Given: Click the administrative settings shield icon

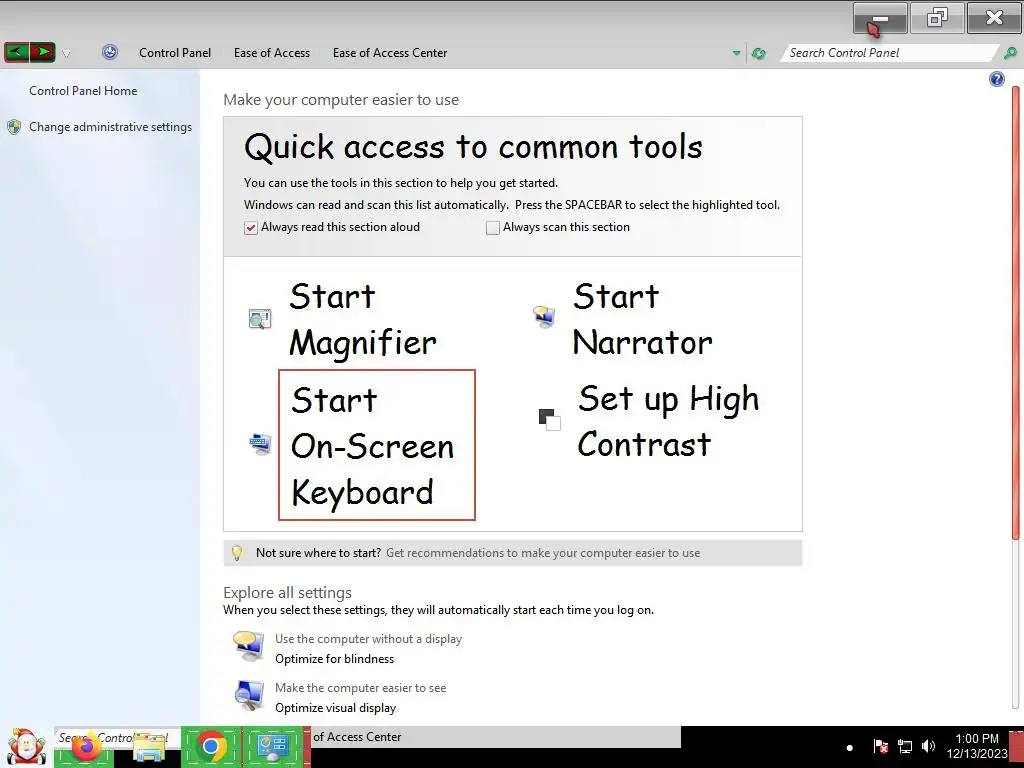Looking at the screenshot, I should [x=14, y=127].
